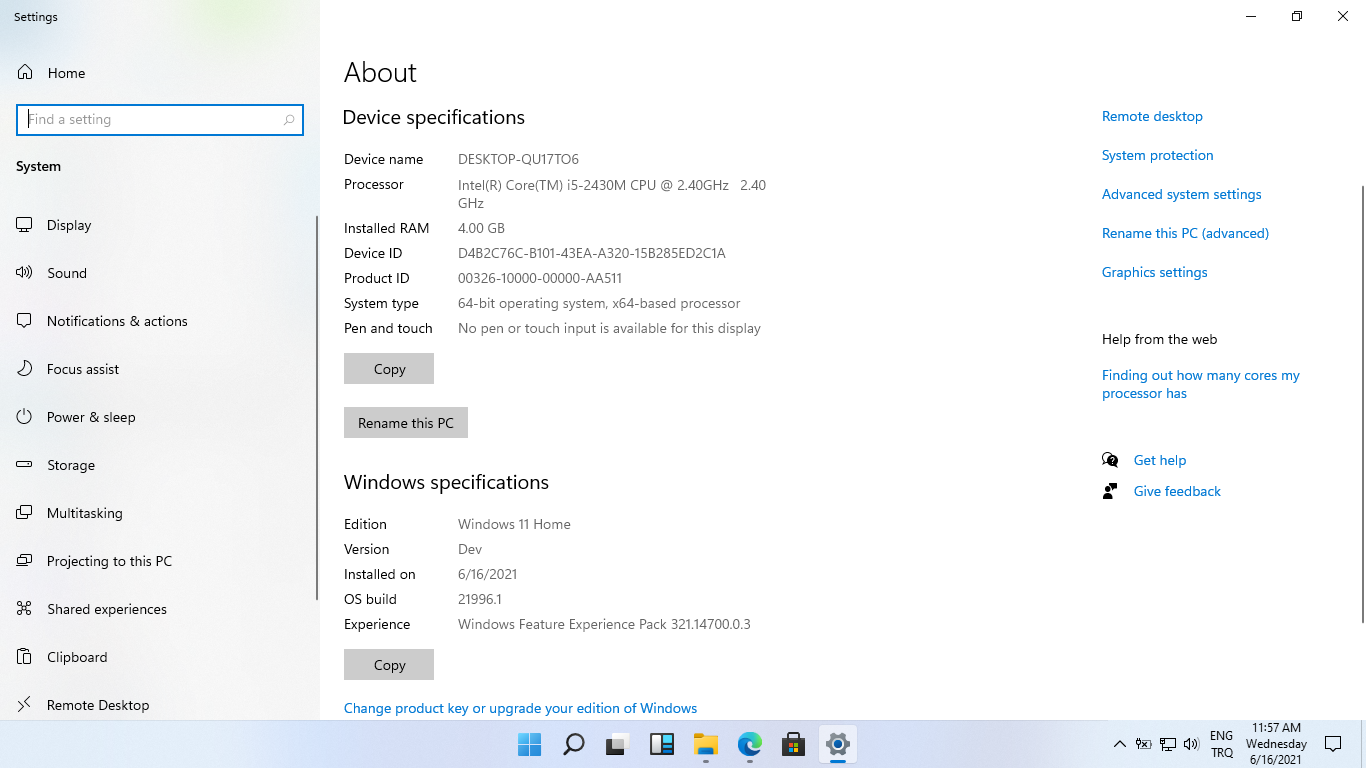Open the network tray icon

tap(1167, 744)
